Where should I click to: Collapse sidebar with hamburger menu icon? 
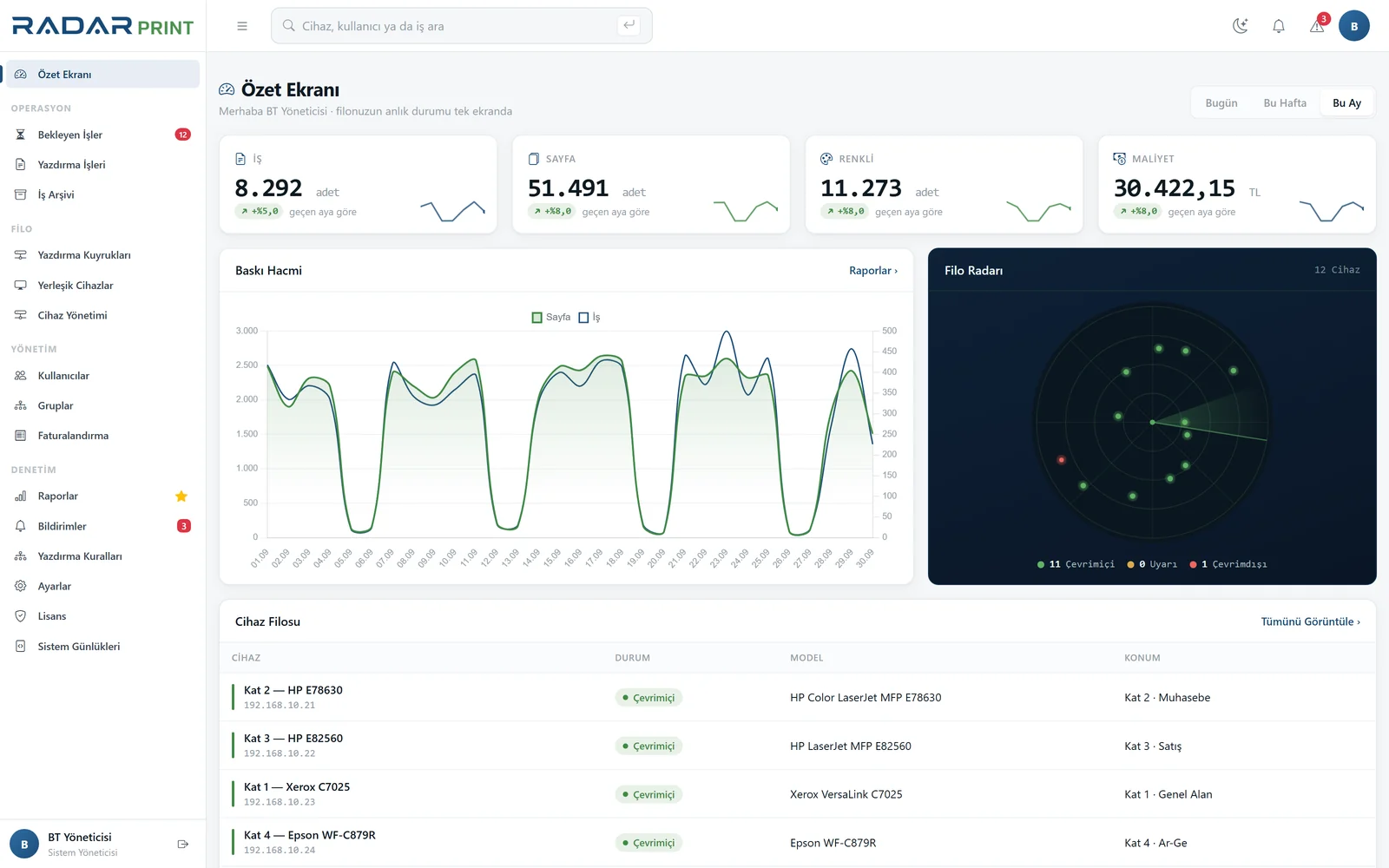click(242, 26)
